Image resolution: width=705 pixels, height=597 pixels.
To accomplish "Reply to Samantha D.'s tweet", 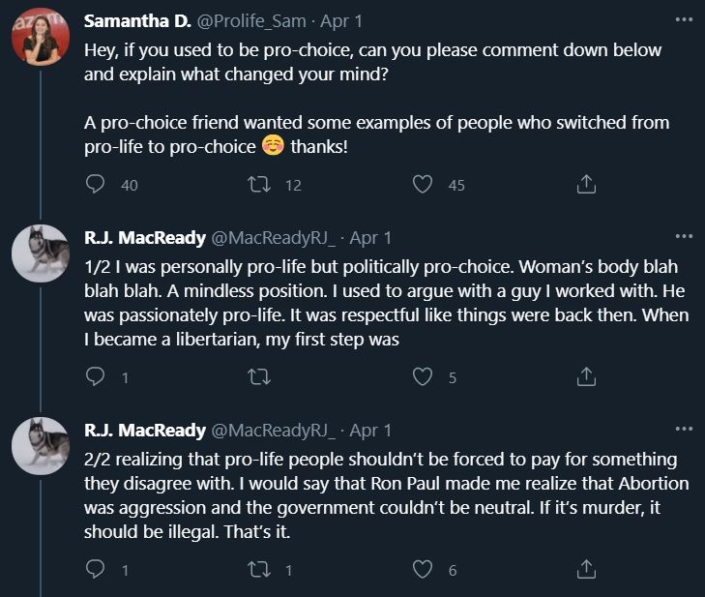I will pyautogui.click(x=96, y=184).
